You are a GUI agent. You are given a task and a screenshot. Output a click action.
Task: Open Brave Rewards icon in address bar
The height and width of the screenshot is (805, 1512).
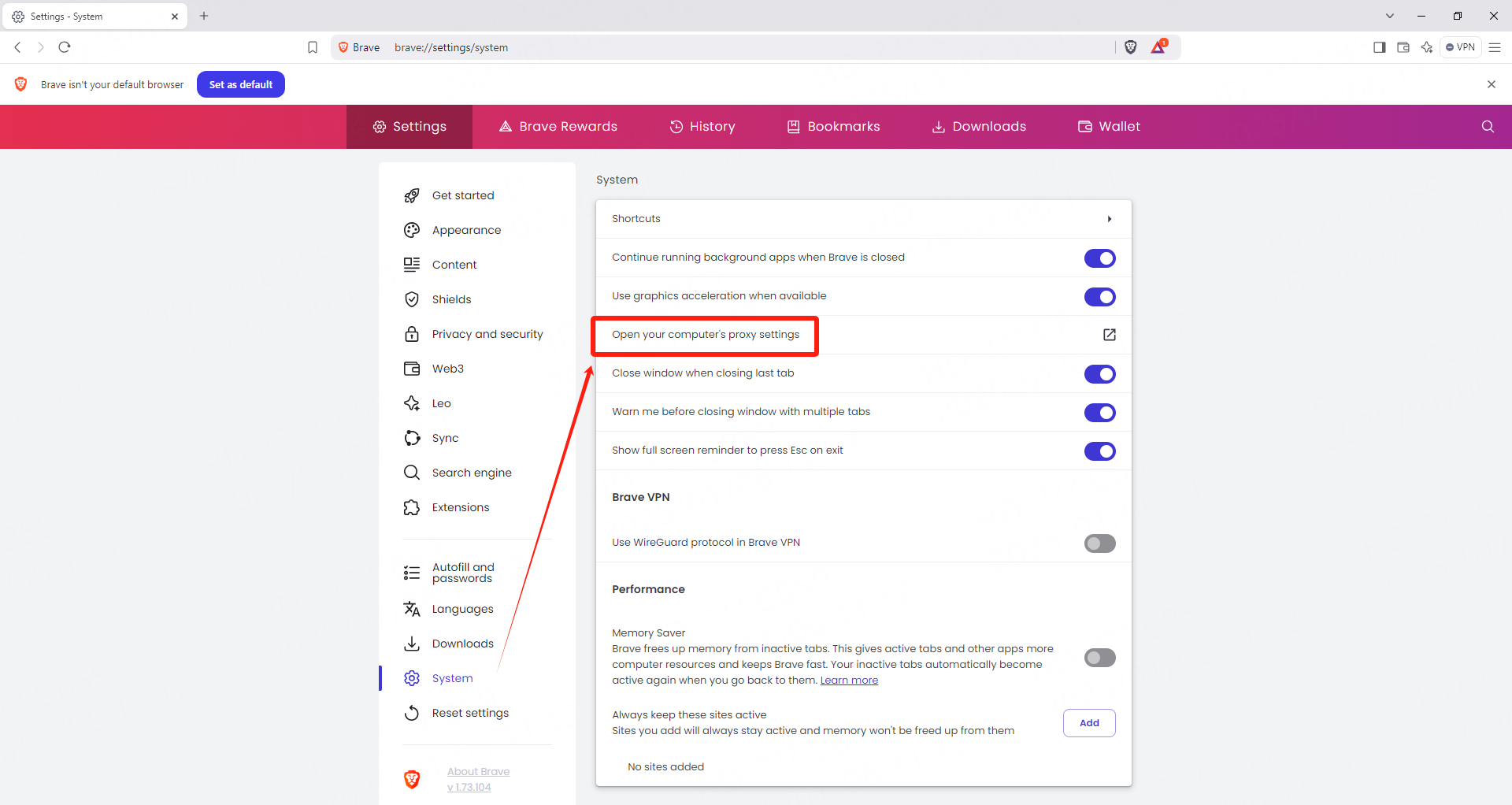pos(1158,47)
